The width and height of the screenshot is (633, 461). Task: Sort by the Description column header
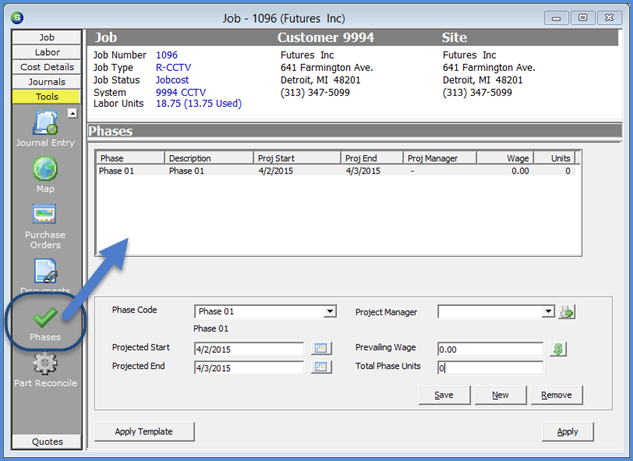click(209, 158)
